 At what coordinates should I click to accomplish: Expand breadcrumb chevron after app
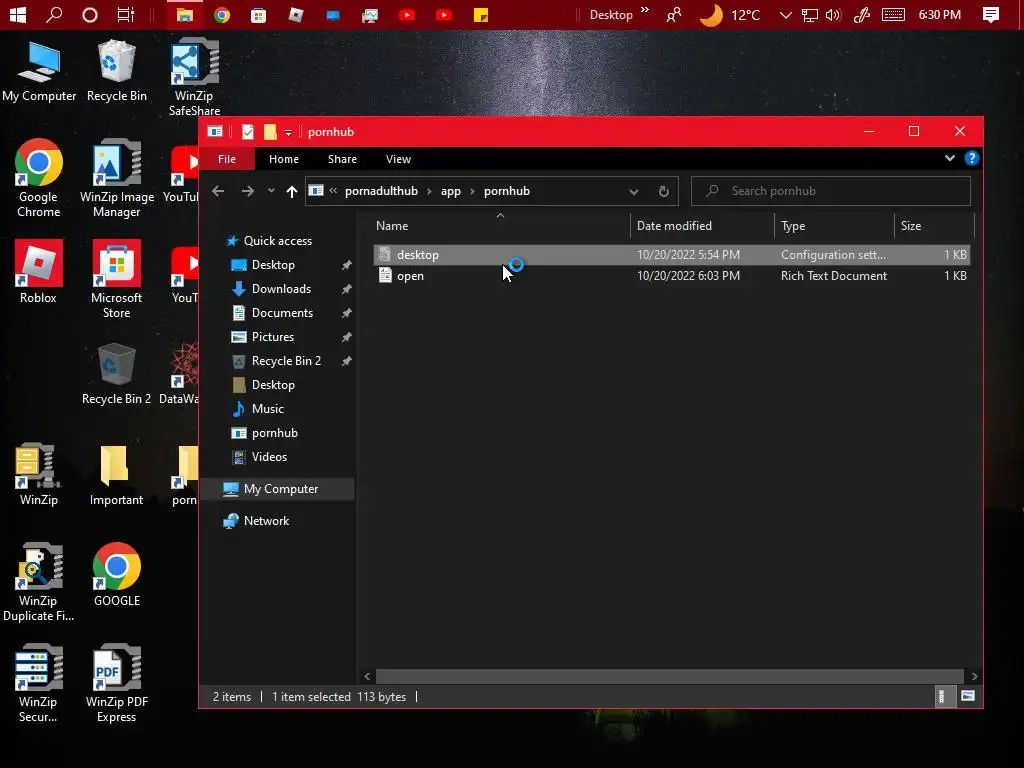[472, 191]
